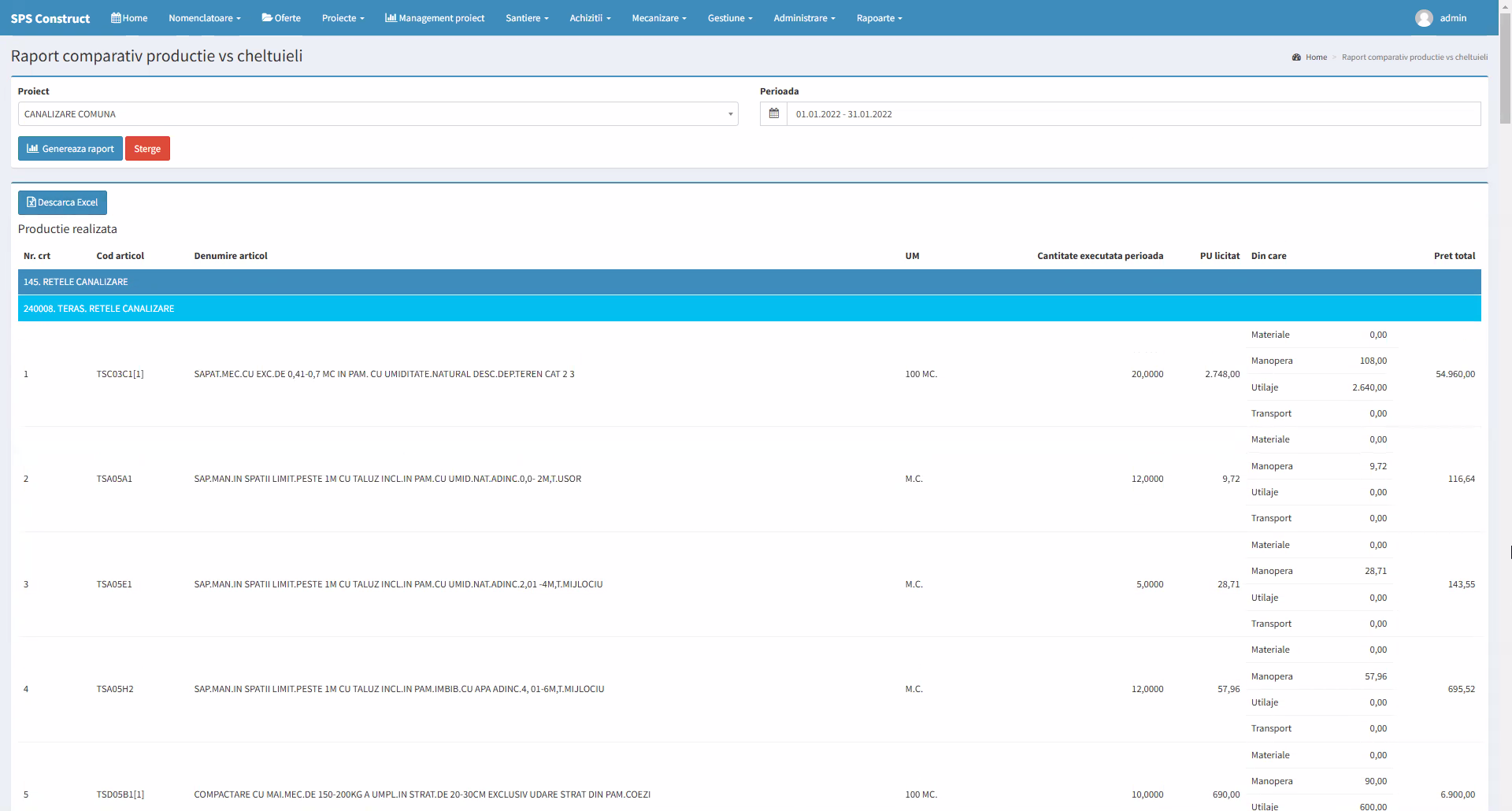Open the Santiere menu
This screenshot has width=1512, height=811.
(x=527, y=18)
